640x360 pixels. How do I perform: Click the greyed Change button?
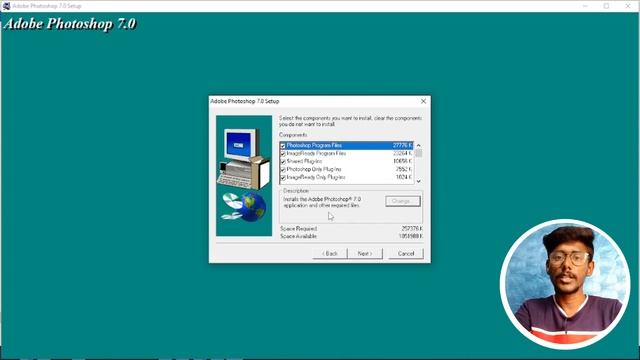(x=402, y=201)
